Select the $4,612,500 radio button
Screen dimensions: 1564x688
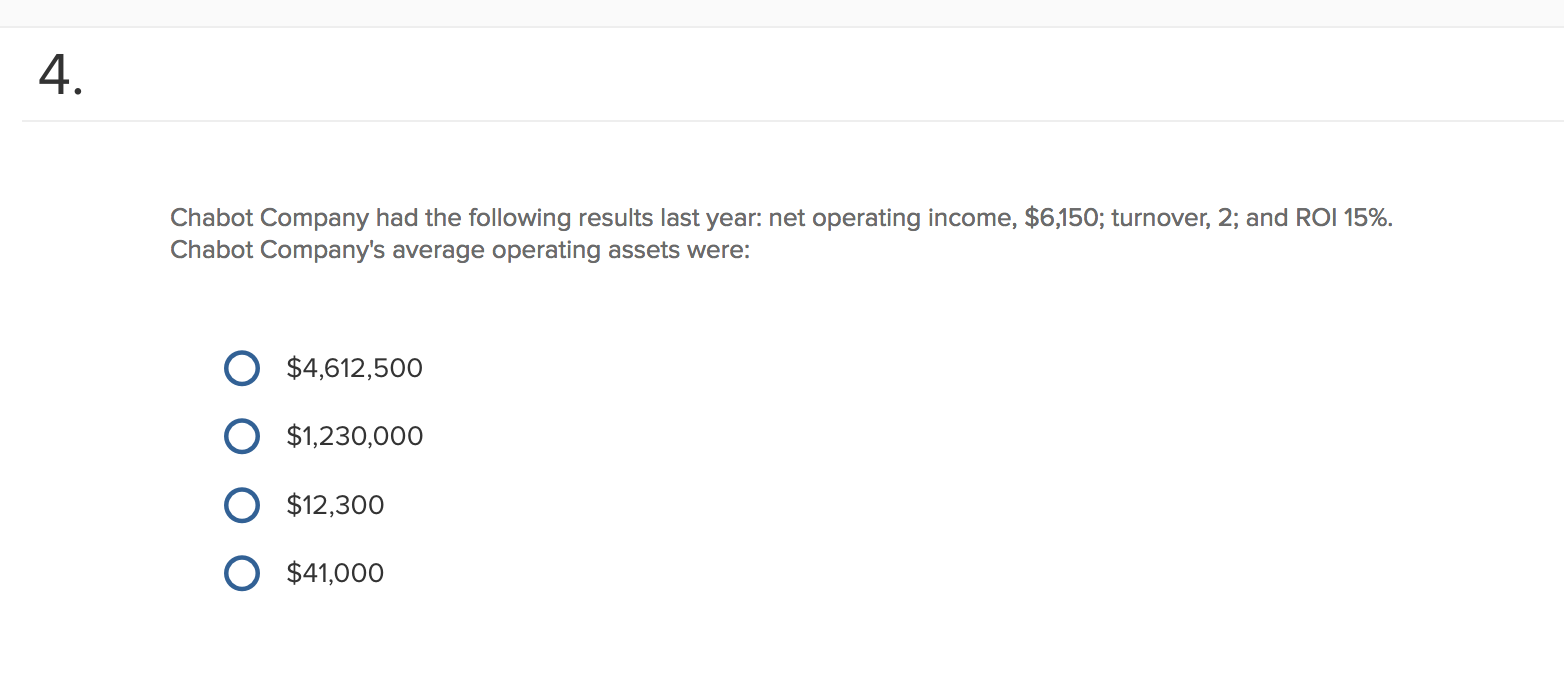coord(242,368)
